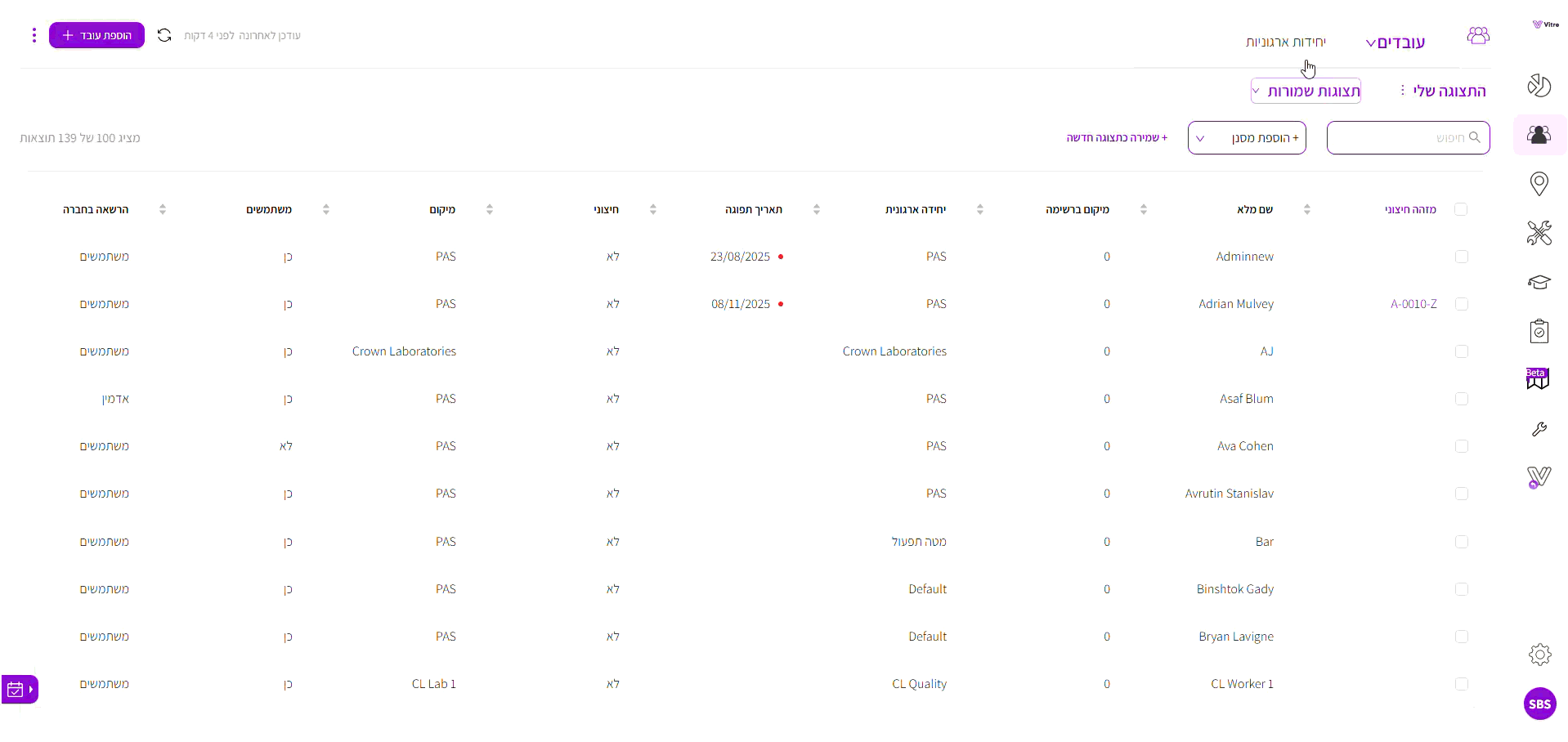
Task: Switch to יחידות ארגוניות tab
Action: [x=1286, y=42]
